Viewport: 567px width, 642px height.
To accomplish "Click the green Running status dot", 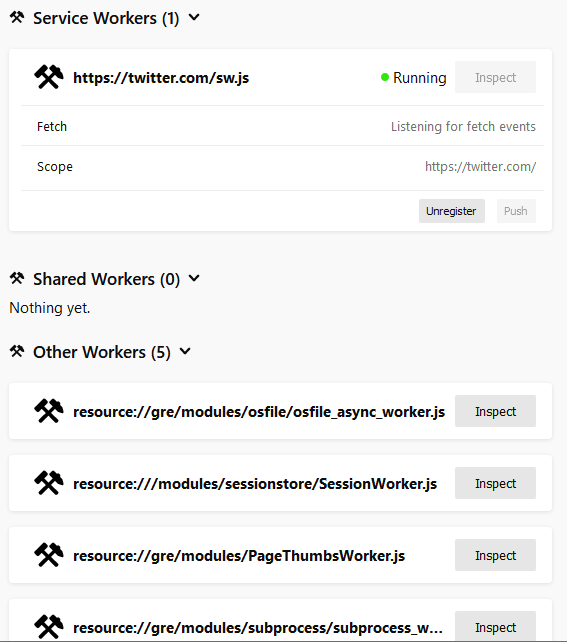I will (x=384, y=77).
